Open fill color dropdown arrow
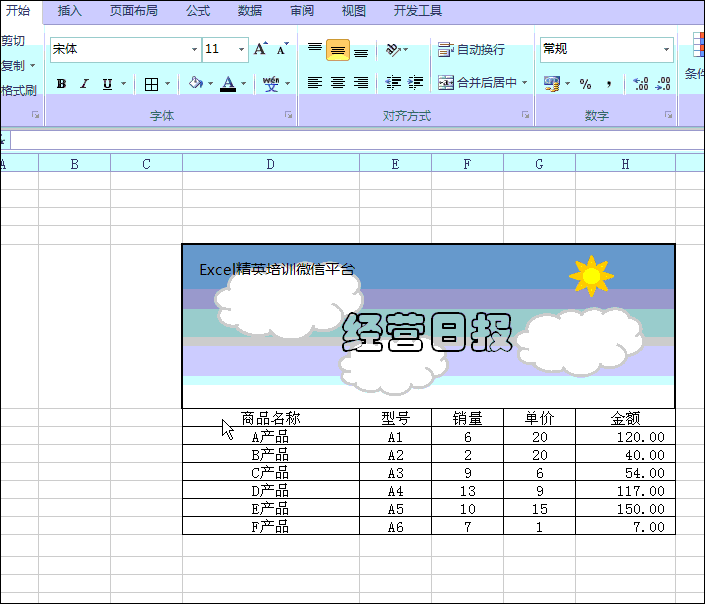This screenshot has height=604, width=705. (210, 84)
